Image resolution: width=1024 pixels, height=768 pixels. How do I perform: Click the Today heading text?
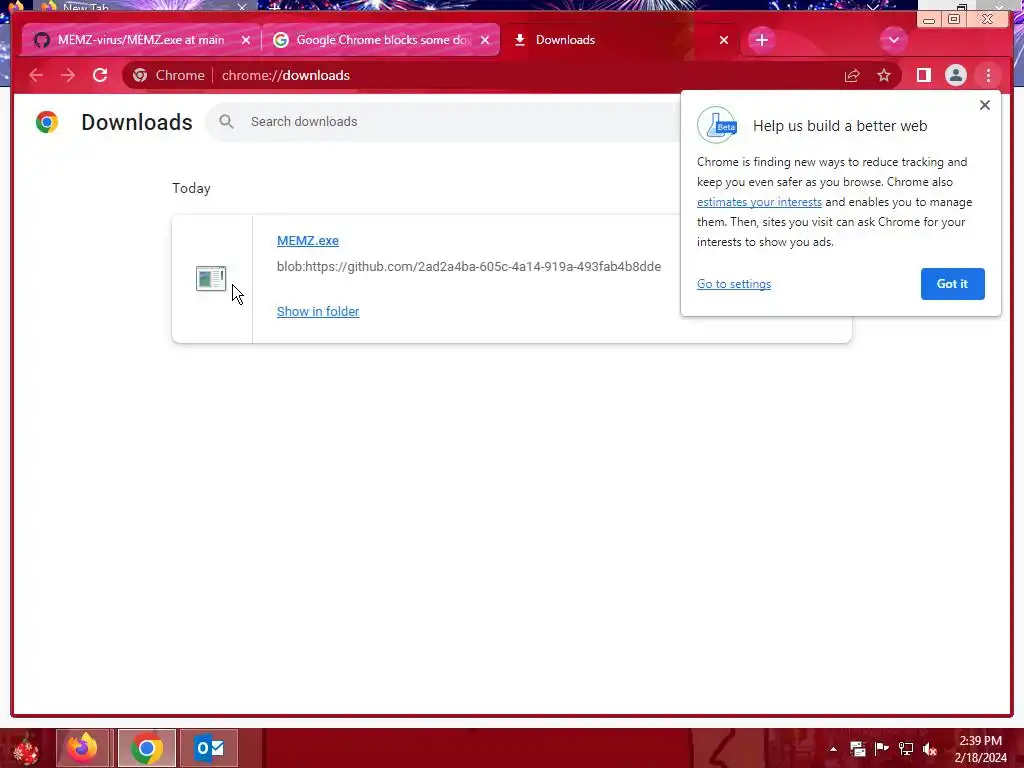tap(191, 189)
